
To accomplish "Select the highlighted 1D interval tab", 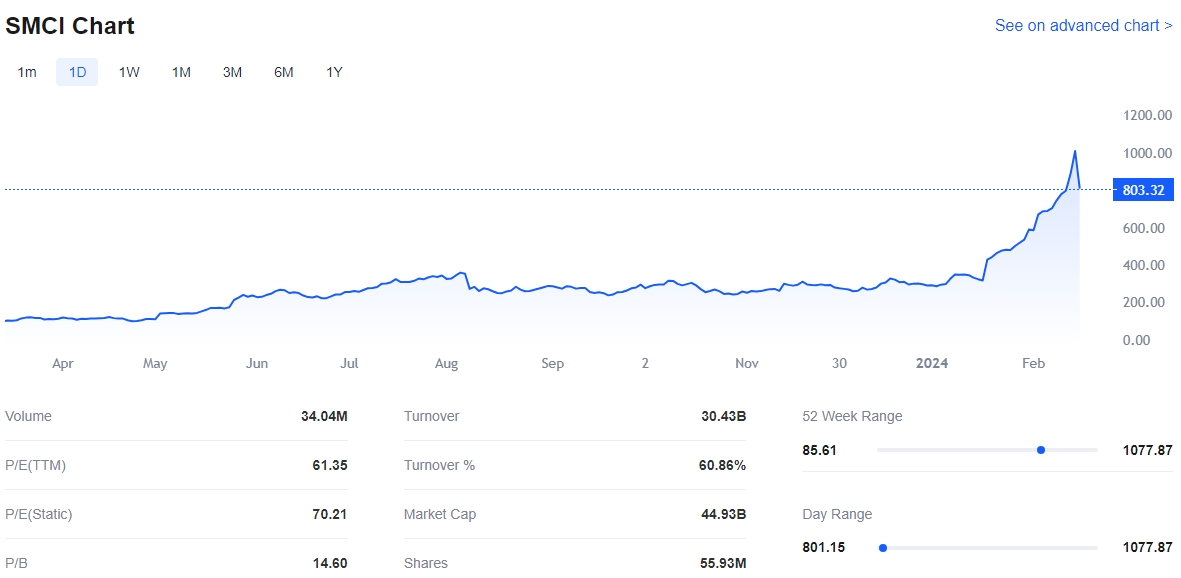I will coord(77,72).
